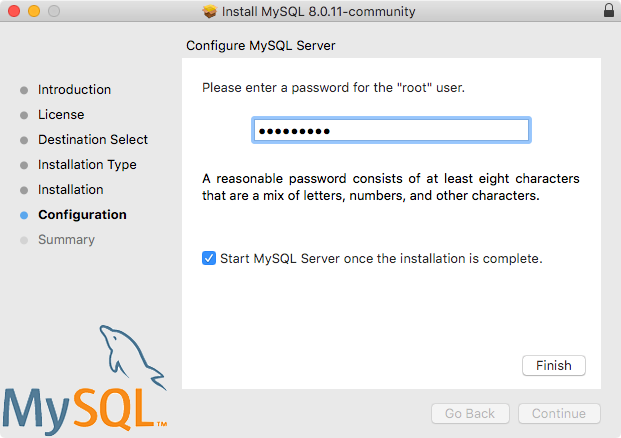Screen dimensions: 621x438
Task: Minimize the installer with the yellow button
Action: coord(33,12)
